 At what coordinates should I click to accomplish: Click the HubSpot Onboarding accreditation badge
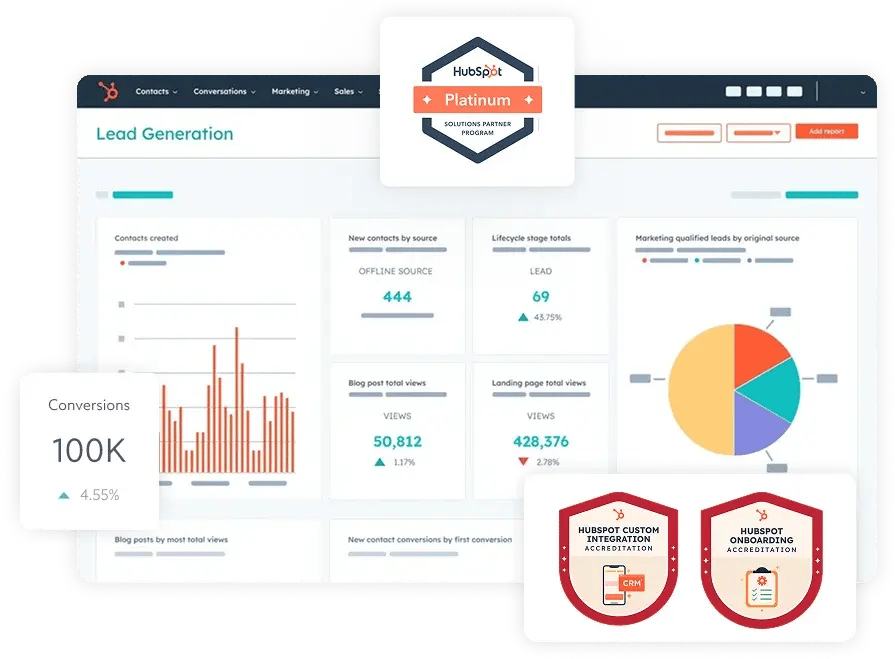762,558
